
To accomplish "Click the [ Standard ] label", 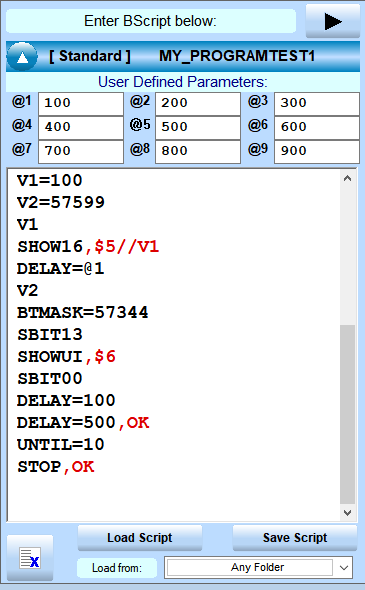I will [90, 56].
